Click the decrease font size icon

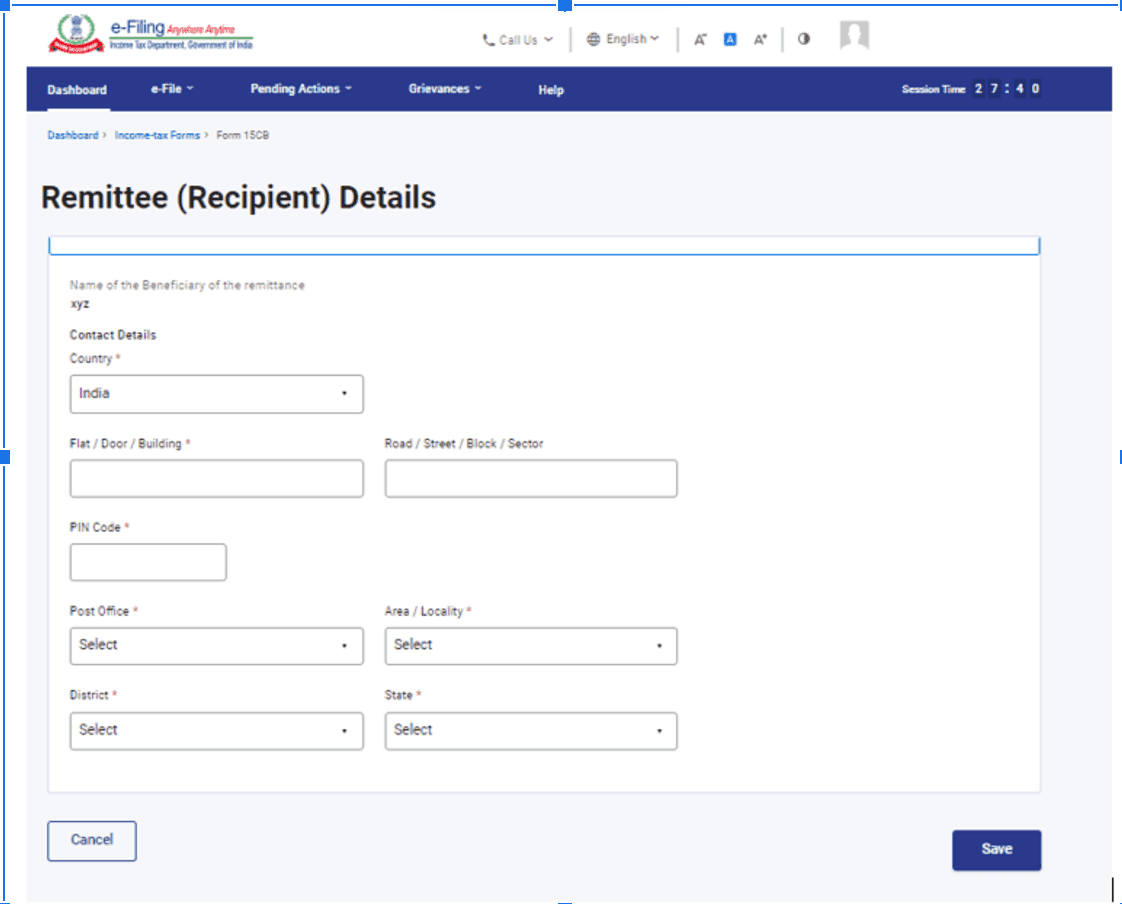pos(700,39)
